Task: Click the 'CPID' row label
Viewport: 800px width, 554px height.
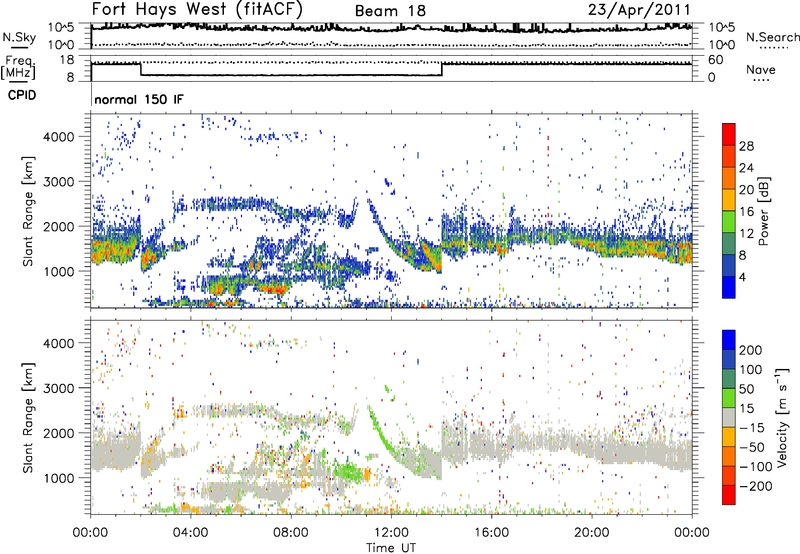Action: tap(22, 95)
